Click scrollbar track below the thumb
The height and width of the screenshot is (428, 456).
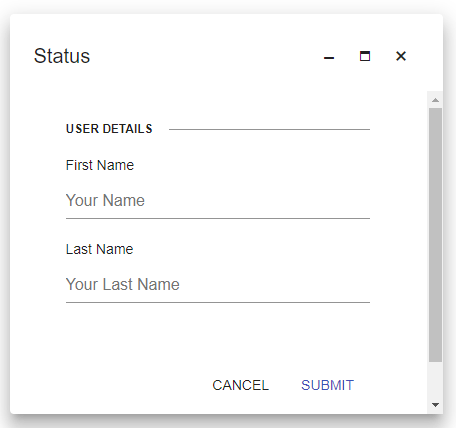coord(435,379)
